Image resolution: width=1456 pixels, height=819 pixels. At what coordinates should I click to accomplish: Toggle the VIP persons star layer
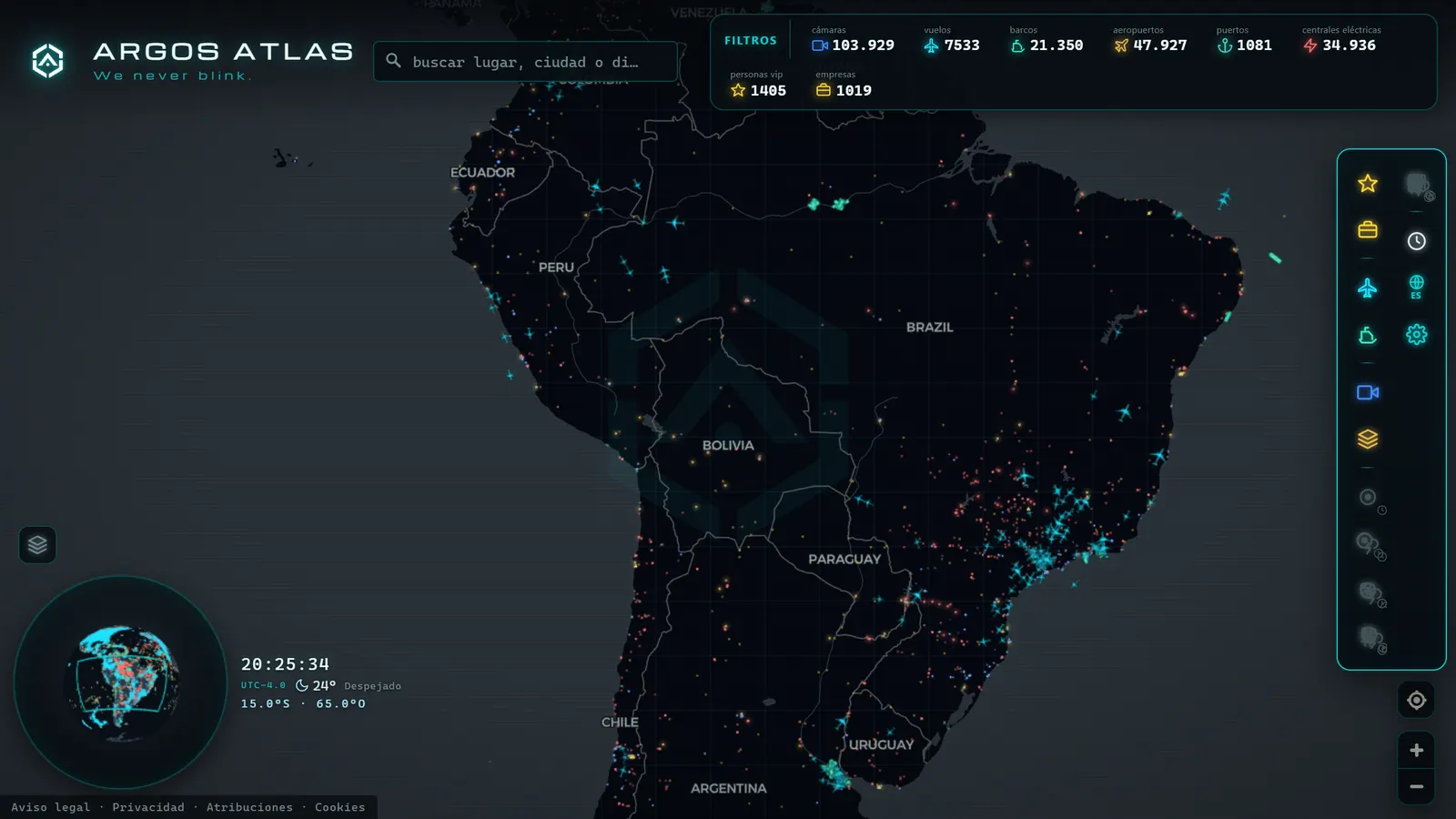[1367, 183]
